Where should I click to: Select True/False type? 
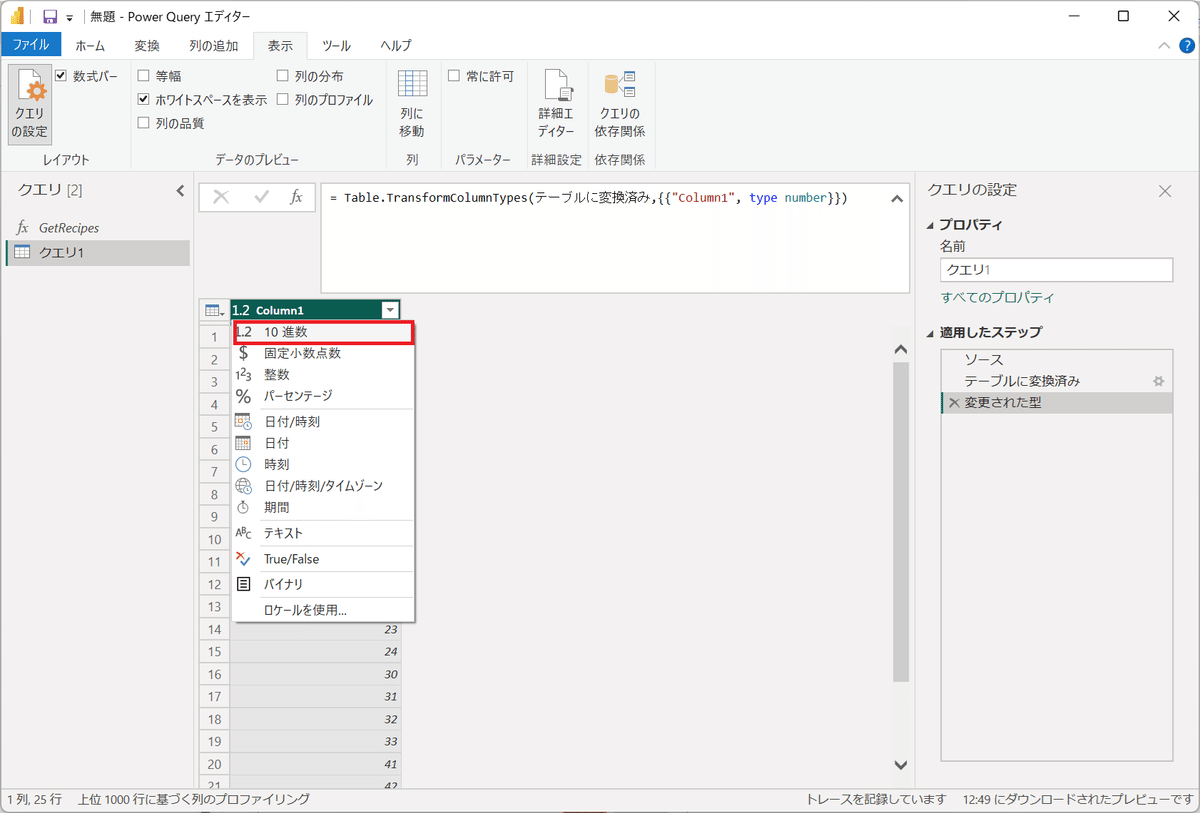coord(323,559)
